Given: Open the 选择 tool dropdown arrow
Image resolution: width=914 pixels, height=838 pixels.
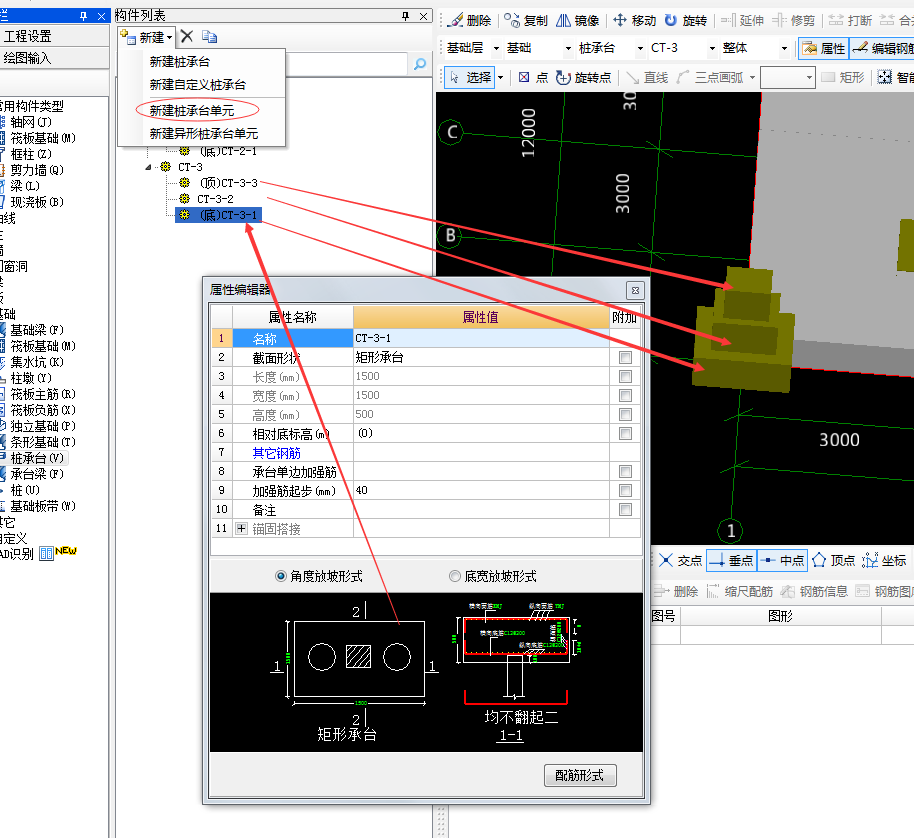Looking at the screenshot, I should (500, 77).
